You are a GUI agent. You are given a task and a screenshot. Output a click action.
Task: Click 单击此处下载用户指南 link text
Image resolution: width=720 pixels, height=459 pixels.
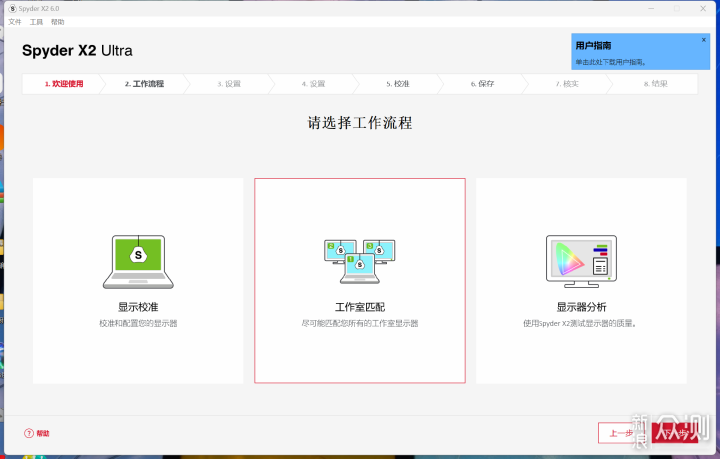click(611, 62)
